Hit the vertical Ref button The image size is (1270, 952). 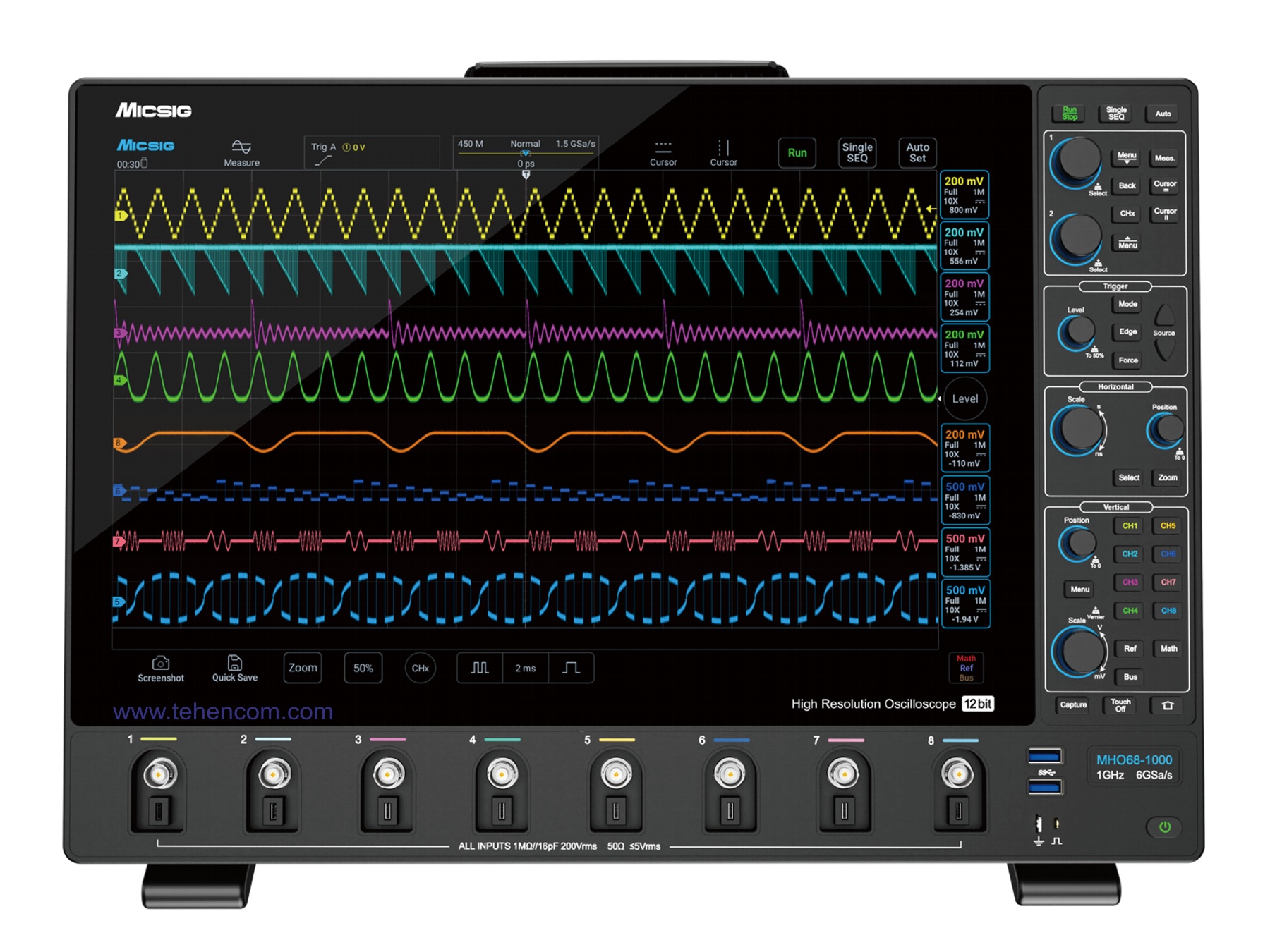click(x=1130, y=648)
